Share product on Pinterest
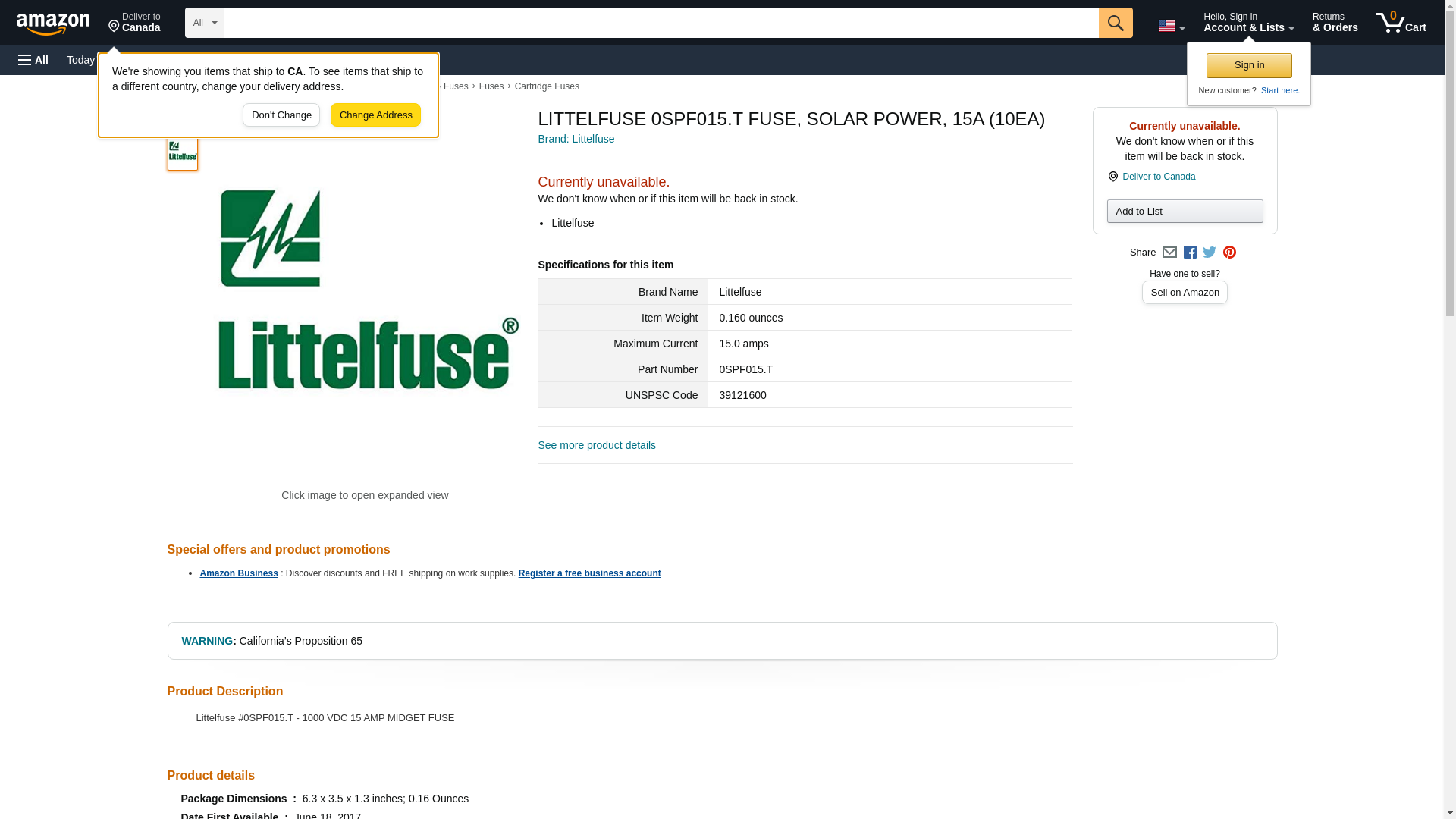This screenshot has width=1456, height=819. click(x=1229, y=253)
